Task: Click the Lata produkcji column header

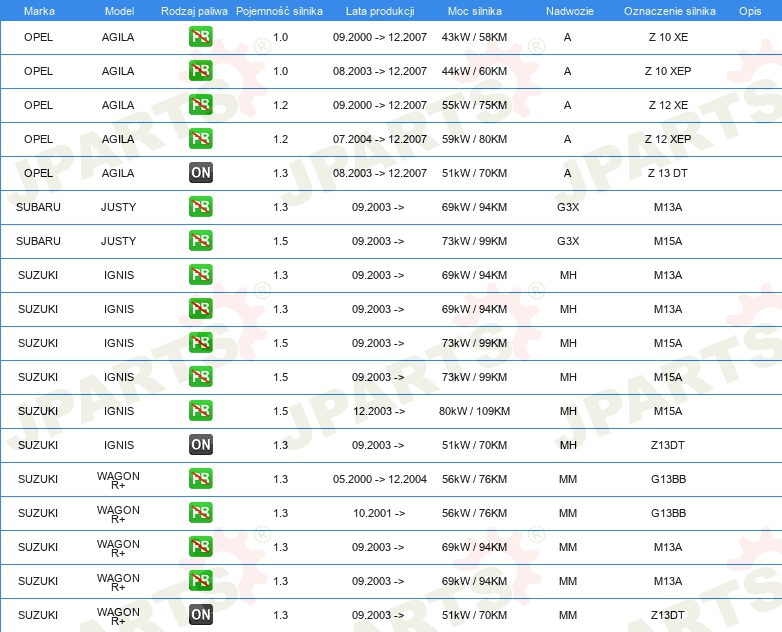Action: coord(380,11)
